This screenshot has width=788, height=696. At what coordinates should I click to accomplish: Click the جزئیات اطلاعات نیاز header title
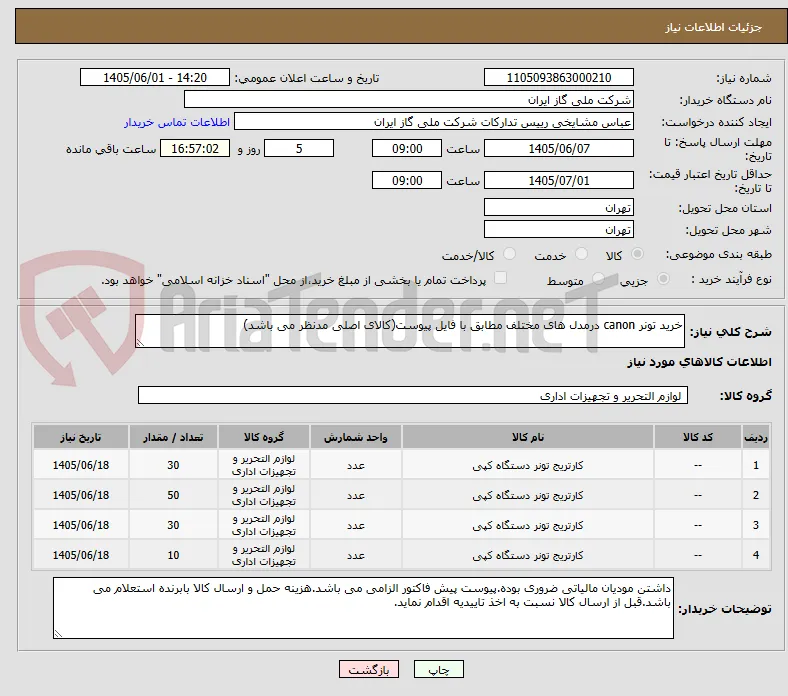(714, 27)
